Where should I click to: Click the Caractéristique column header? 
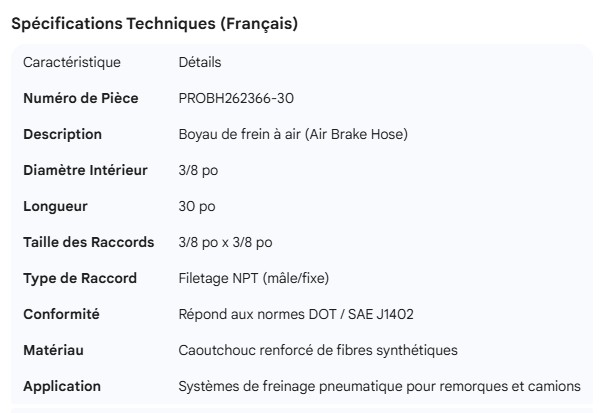pyautogui.click(x=72, y=63)
